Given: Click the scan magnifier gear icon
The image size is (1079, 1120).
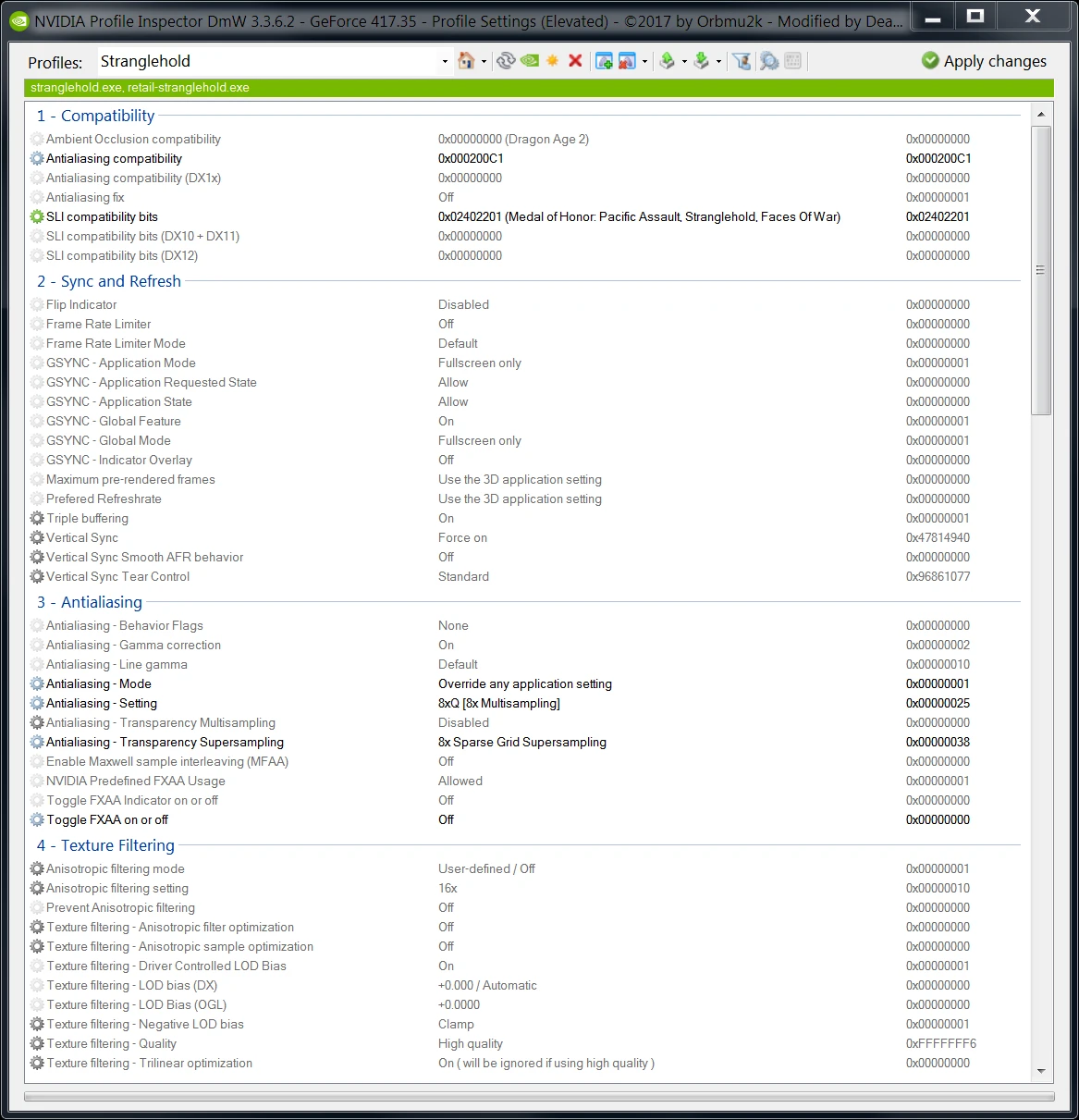Looking at the screenshot, I should [x=768, y=61].
